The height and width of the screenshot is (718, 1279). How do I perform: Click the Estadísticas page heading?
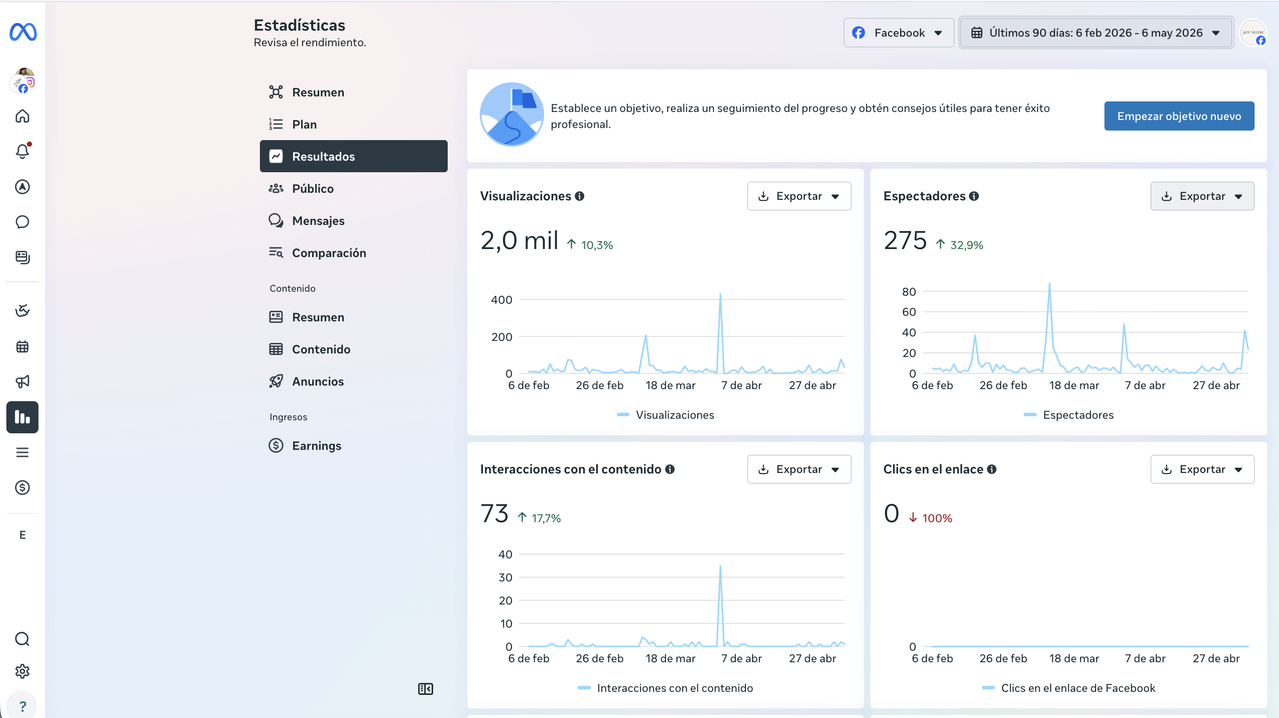click(x=300, y=25)
